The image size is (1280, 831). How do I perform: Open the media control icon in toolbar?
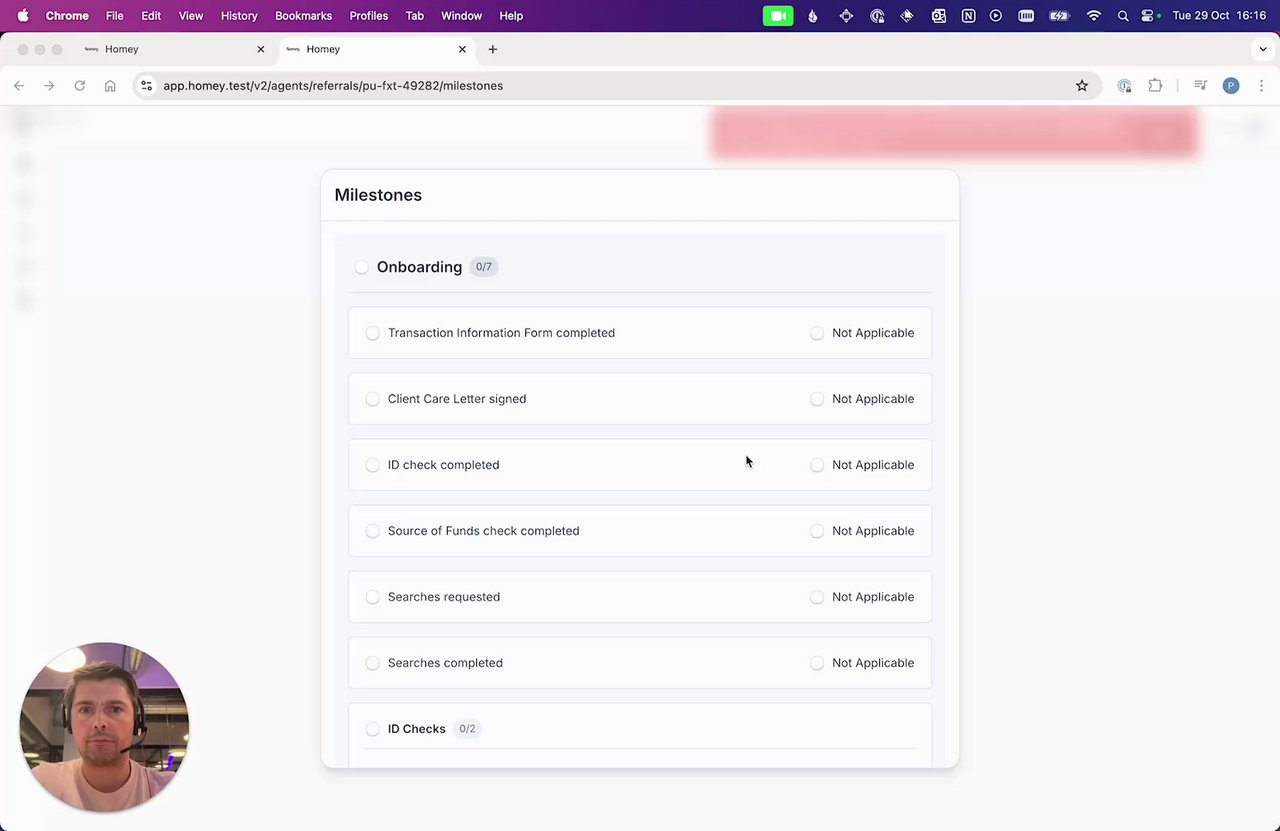coord(1201,86)
